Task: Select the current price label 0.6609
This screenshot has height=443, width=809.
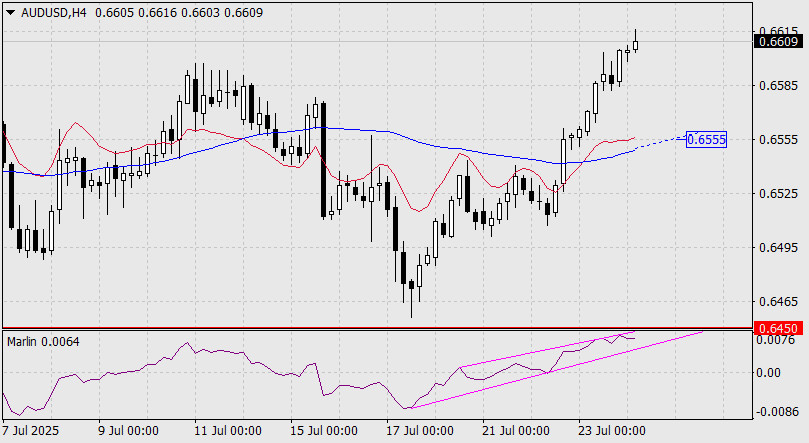Action: 778,42
